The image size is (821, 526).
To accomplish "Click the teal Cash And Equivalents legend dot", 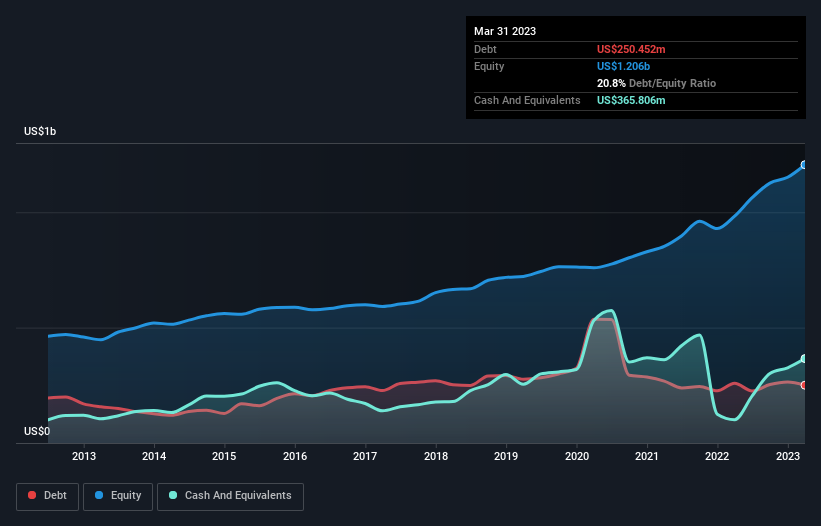I will pos(173,495).
